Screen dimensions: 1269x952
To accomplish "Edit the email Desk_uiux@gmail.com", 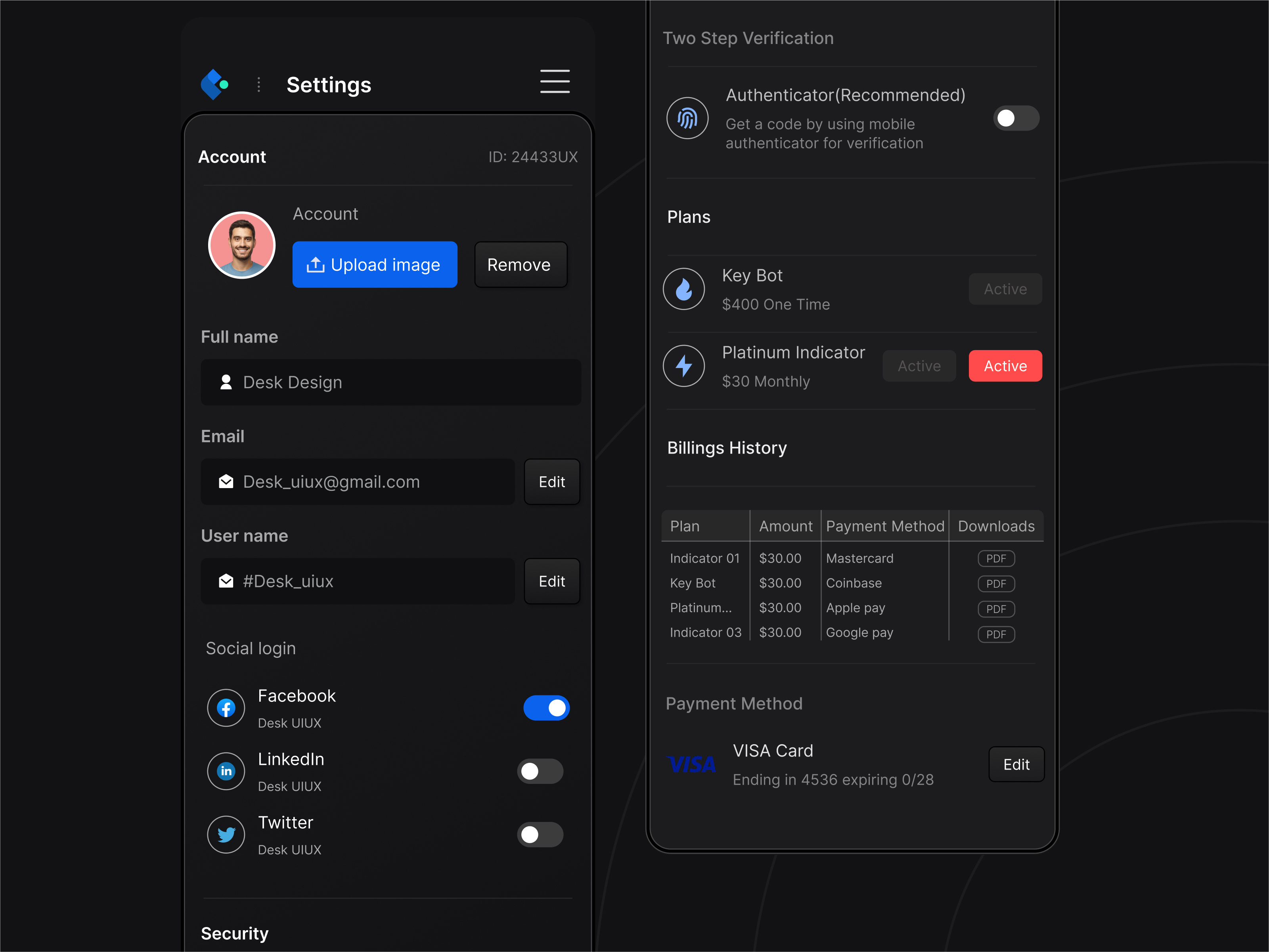I will (551, 482).
